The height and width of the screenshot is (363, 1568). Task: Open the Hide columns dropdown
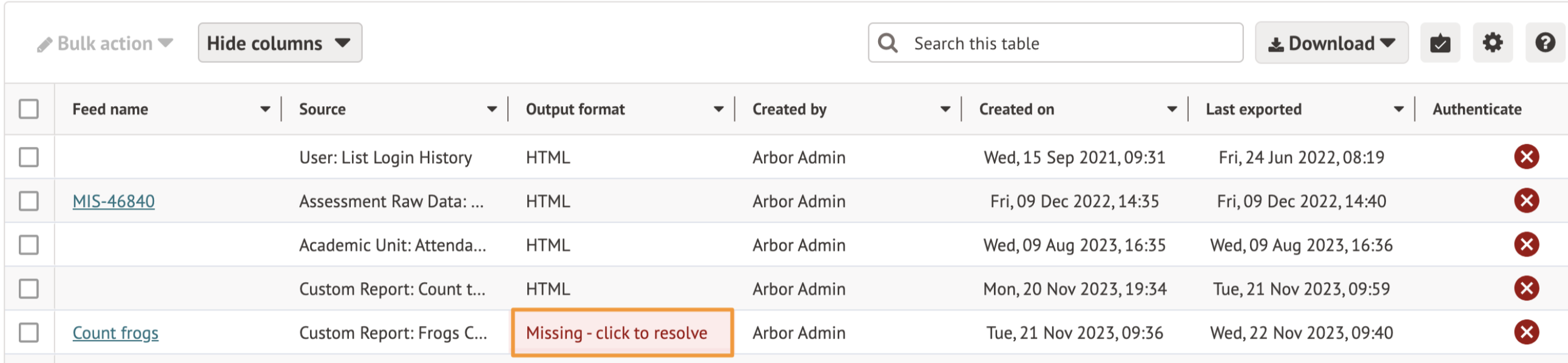[x=279, y=42]
